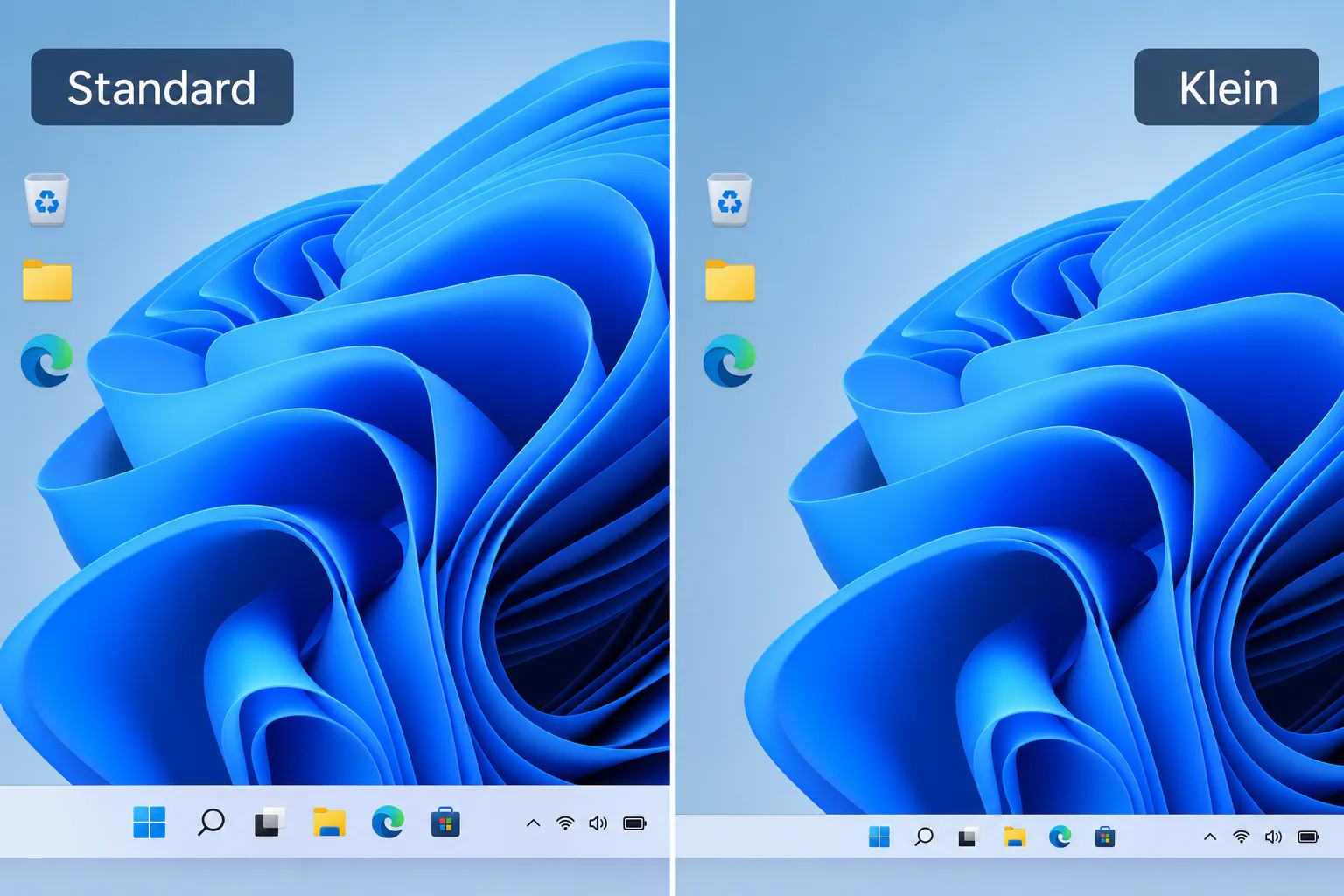Select the yellow folder on Klein desktop
The image size is (1344, 896).
[x=730, y=281]
